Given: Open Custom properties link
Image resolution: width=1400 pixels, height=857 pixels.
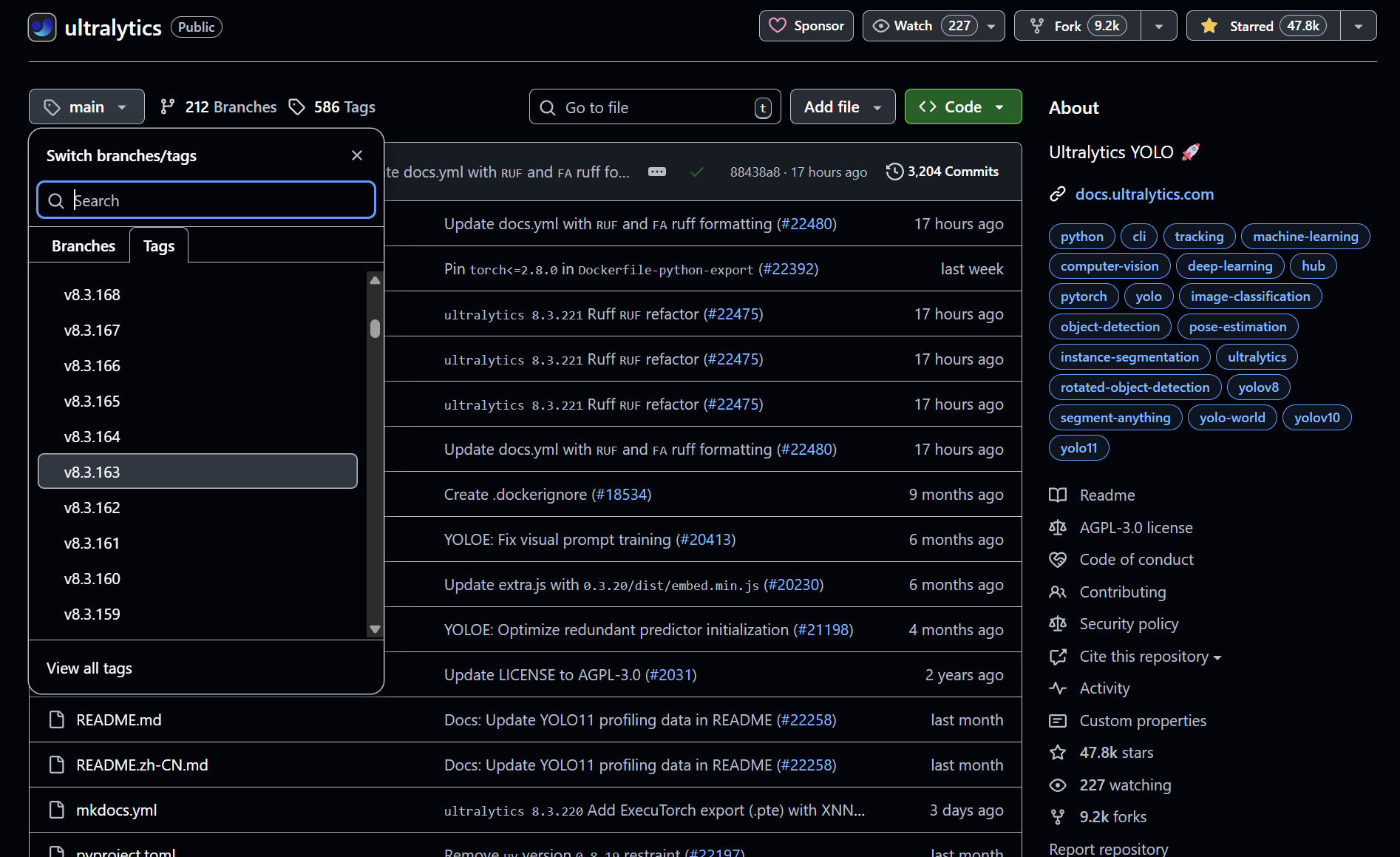Looking at the screenshot, I should click(x=1128, y=721).
